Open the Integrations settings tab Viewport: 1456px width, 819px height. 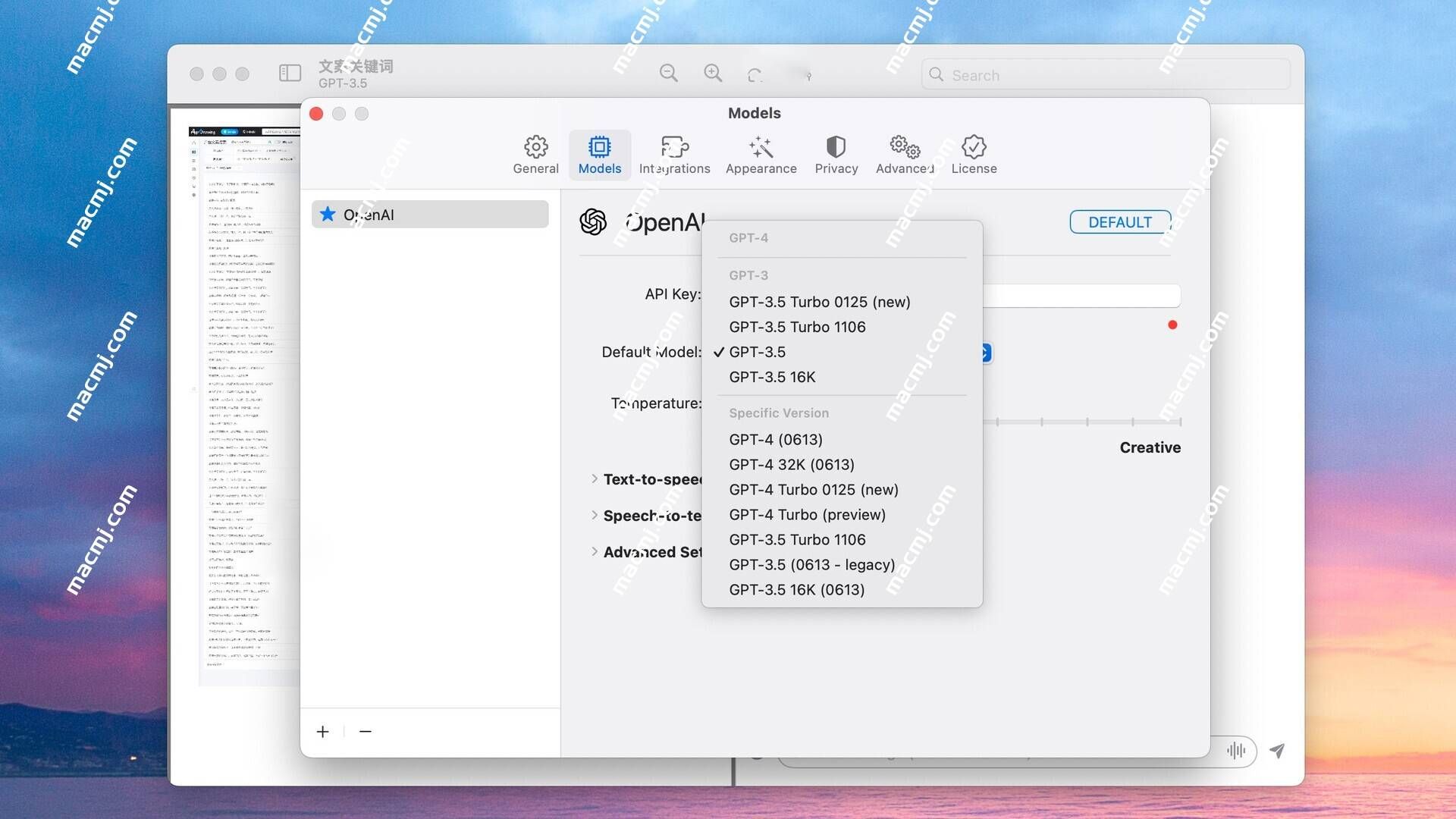tap(674, 155)
